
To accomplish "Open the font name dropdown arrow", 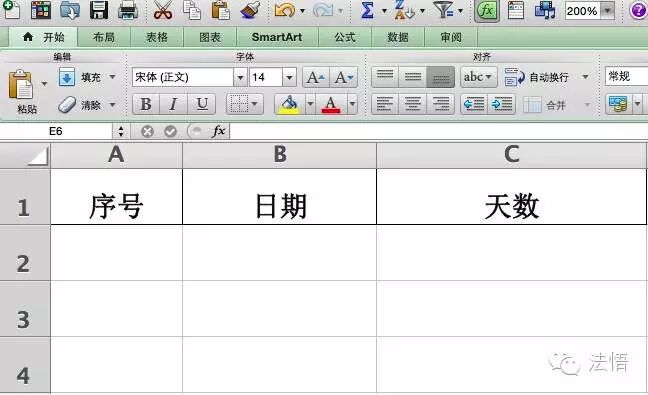I will (240, 77).
